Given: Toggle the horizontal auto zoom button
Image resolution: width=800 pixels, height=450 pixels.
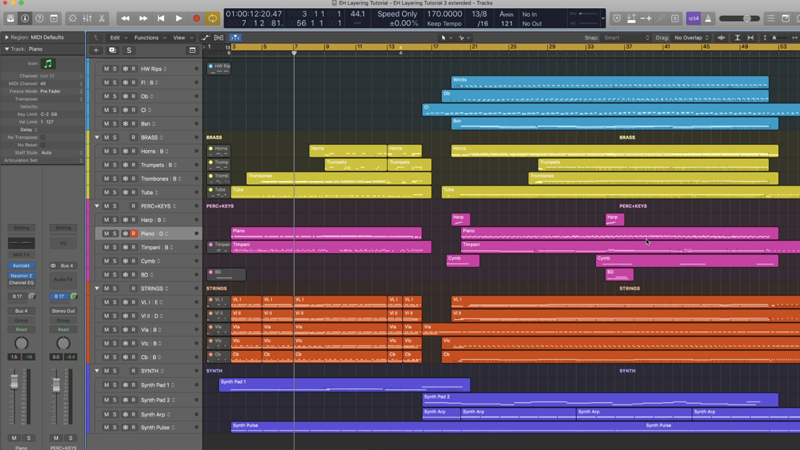Looking at the screenshot, I should (x=751, y=38).
